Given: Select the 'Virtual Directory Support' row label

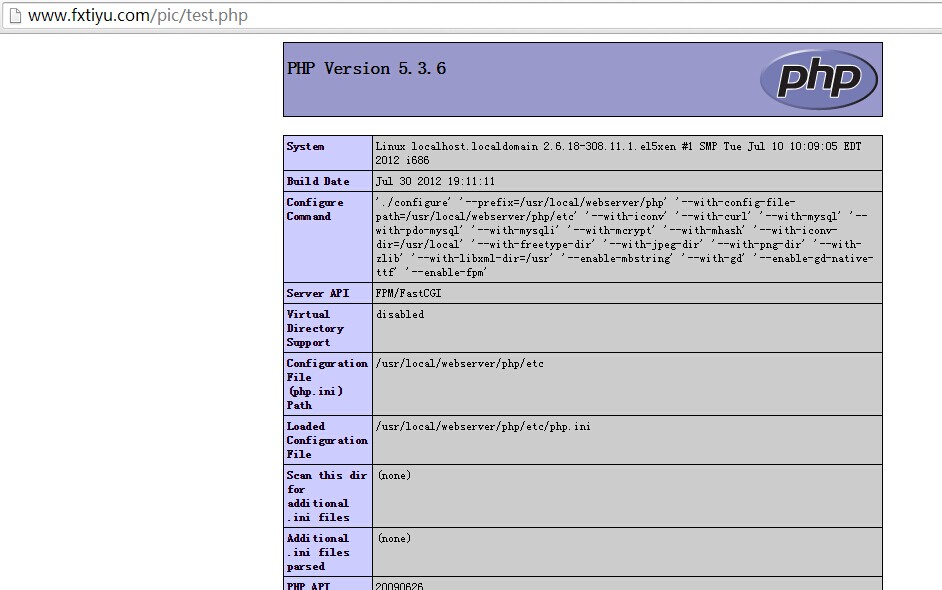Looking at the screenshot, I should tap(315, 328).
